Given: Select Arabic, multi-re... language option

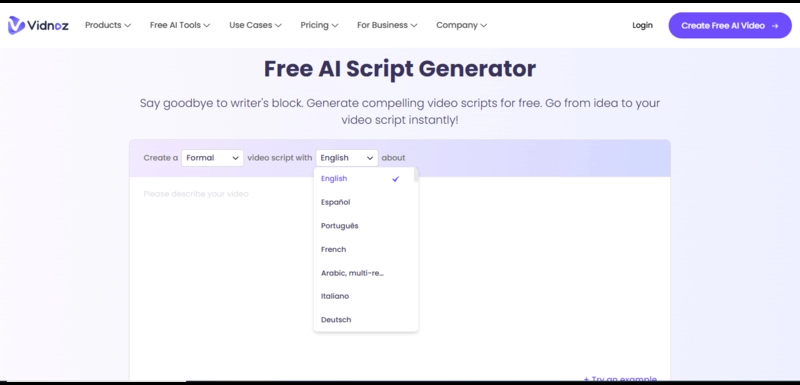Looking at the screenshot, I should pyautogui.click(x=366, y=273).
